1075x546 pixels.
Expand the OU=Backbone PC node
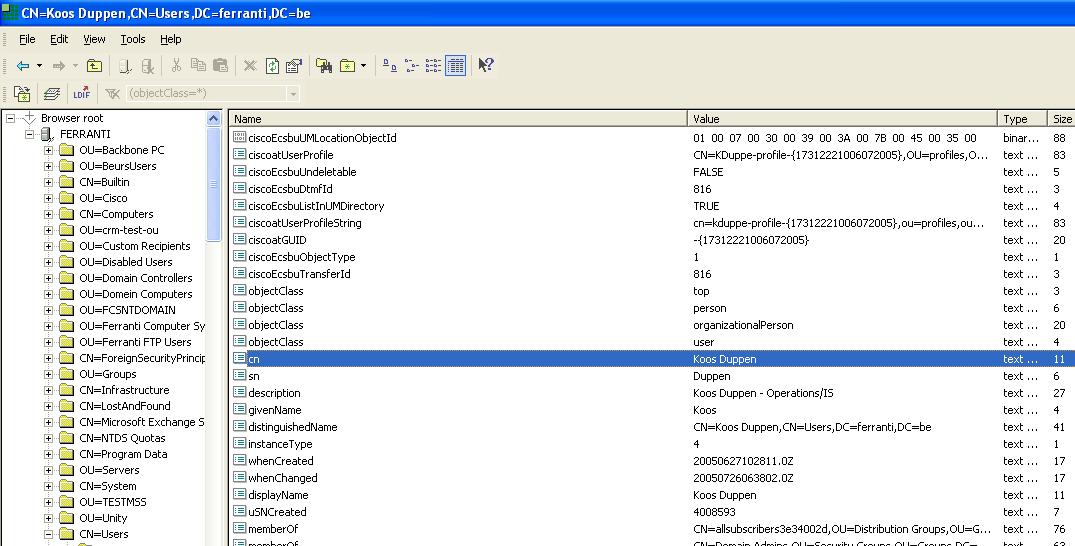click(49, 150)
